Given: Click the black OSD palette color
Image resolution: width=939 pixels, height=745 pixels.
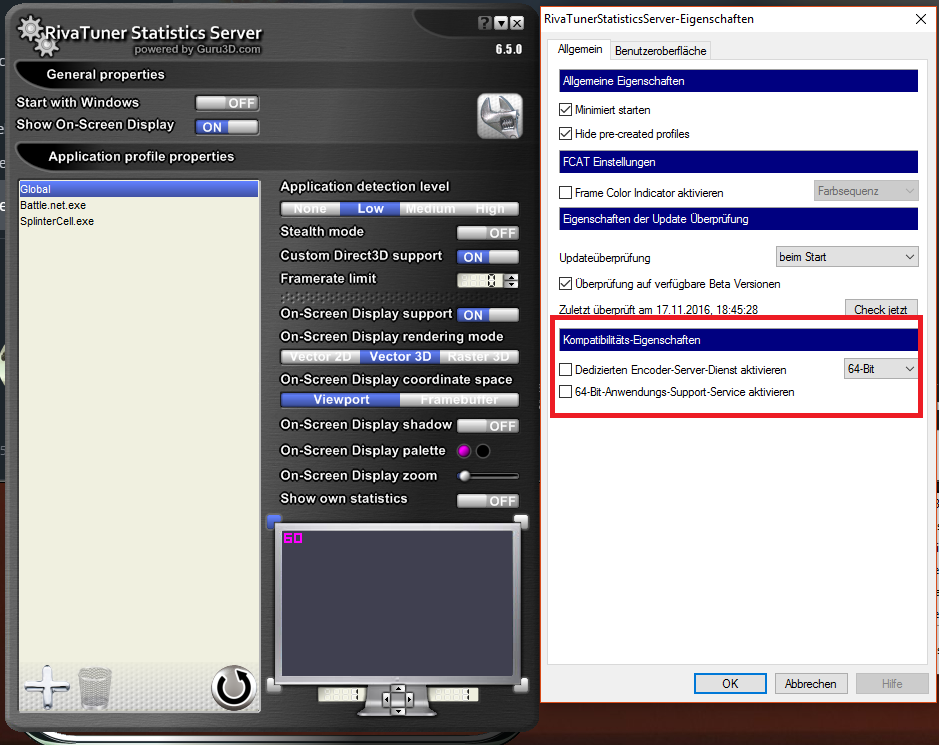Looking at the screenshot, I should pos(483,451).
